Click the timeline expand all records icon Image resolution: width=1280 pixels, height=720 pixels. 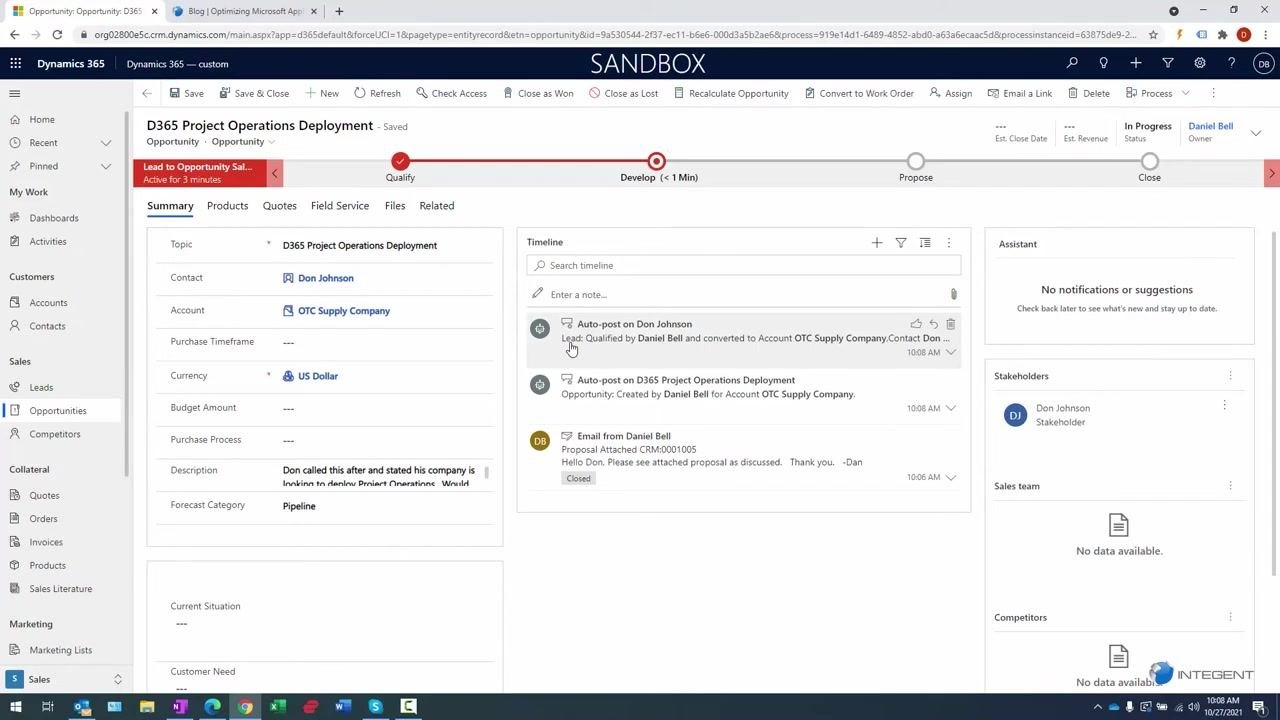925,242
